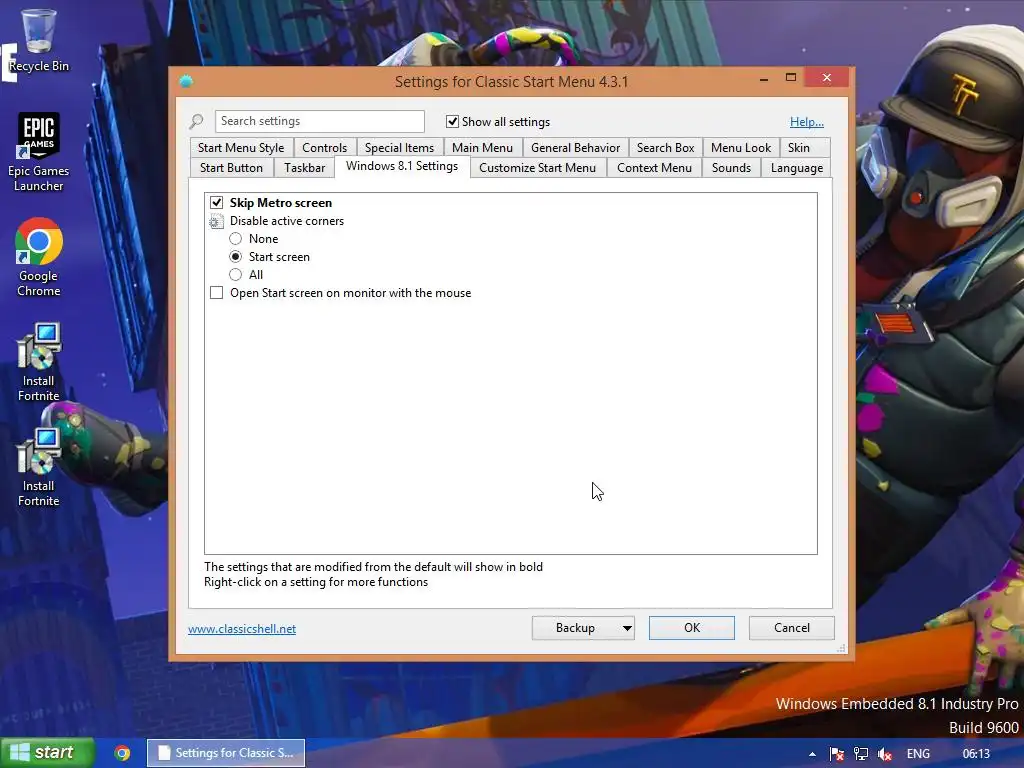Click the Classic Shell icon in the title bar
The height and width of the screenshot is (768, 1024).
click(186, 82)
